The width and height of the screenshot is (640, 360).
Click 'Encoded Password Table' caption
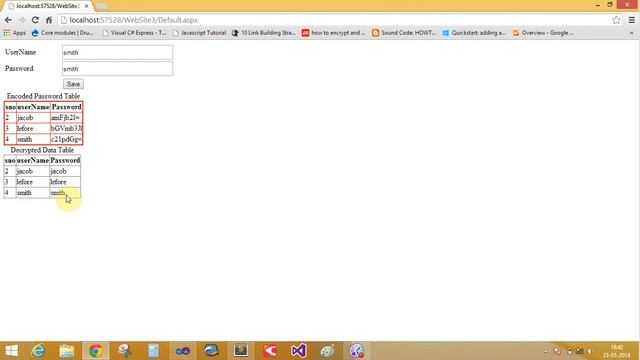pyautogui.click(x=43, y=96)
